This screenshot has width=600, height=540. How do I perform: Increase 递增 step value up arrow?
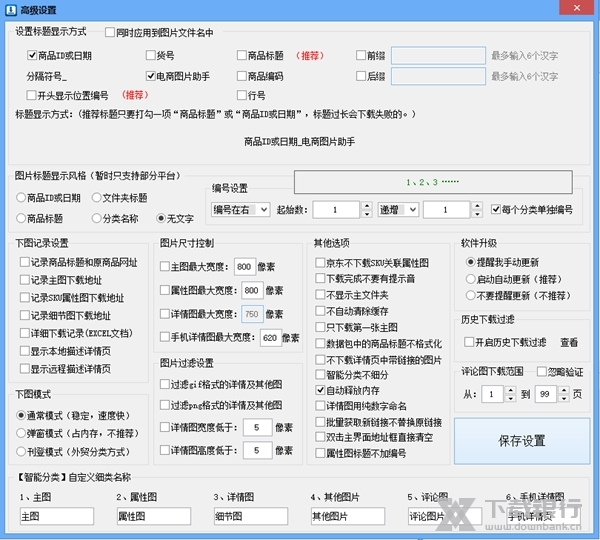(x=477, y=206)
